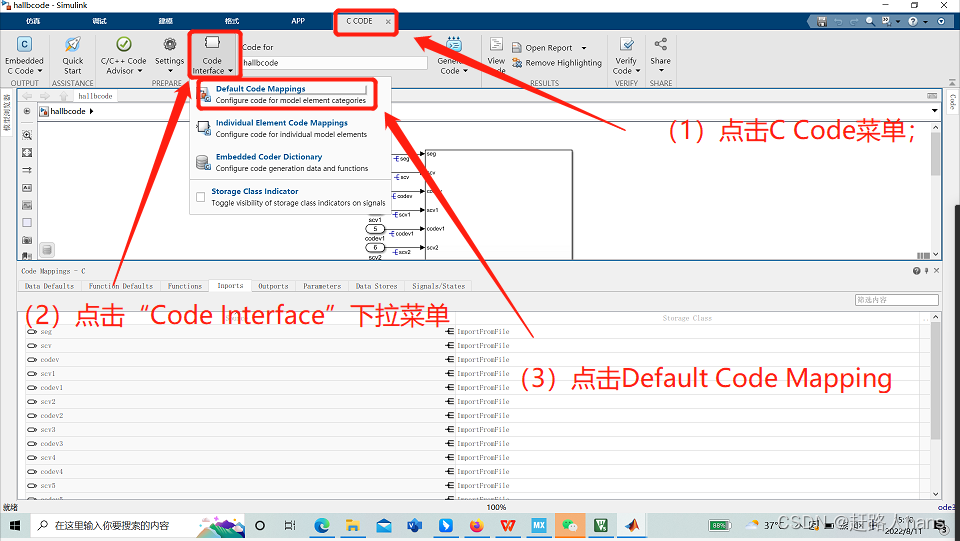Expand the Open Report dropdown arrow
Image resolution: width=960 pixels, height=541 pixels.
583,48
